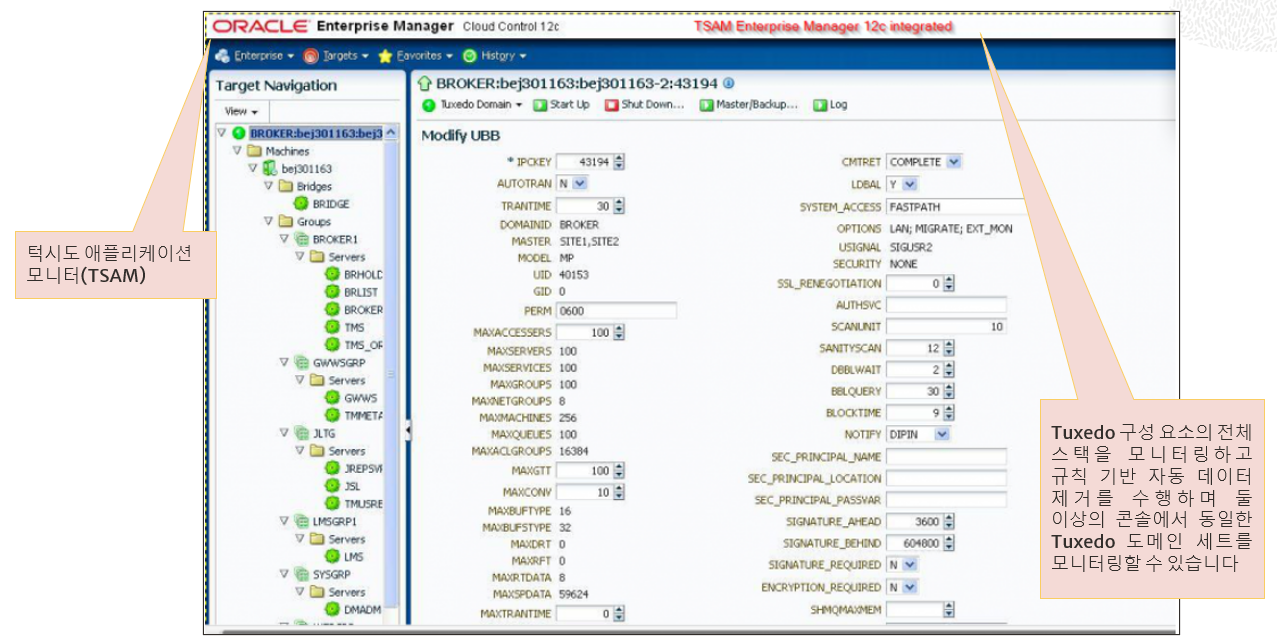Select the LMS server icon

332,556
